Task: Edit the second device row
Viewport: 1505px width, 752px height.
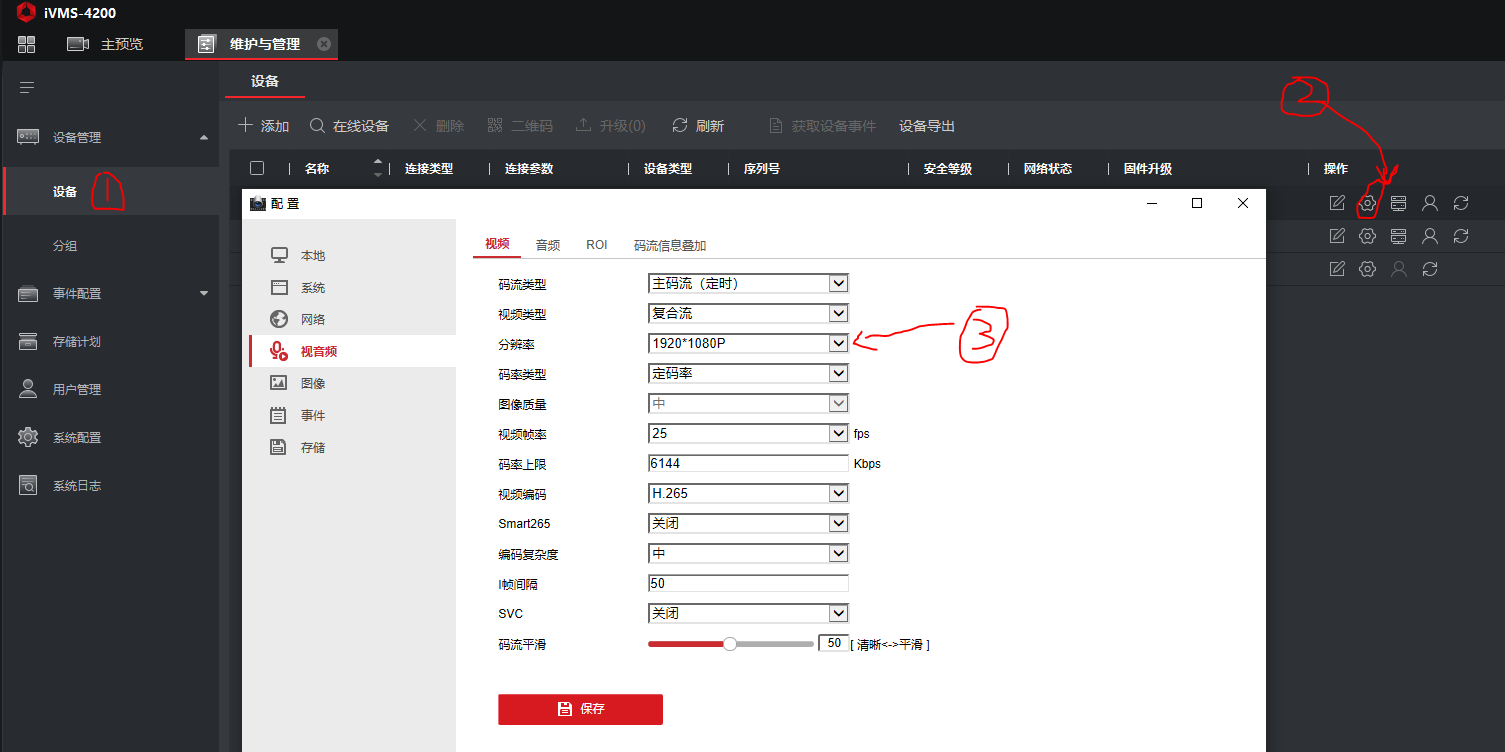Action: coord(1337,236)
